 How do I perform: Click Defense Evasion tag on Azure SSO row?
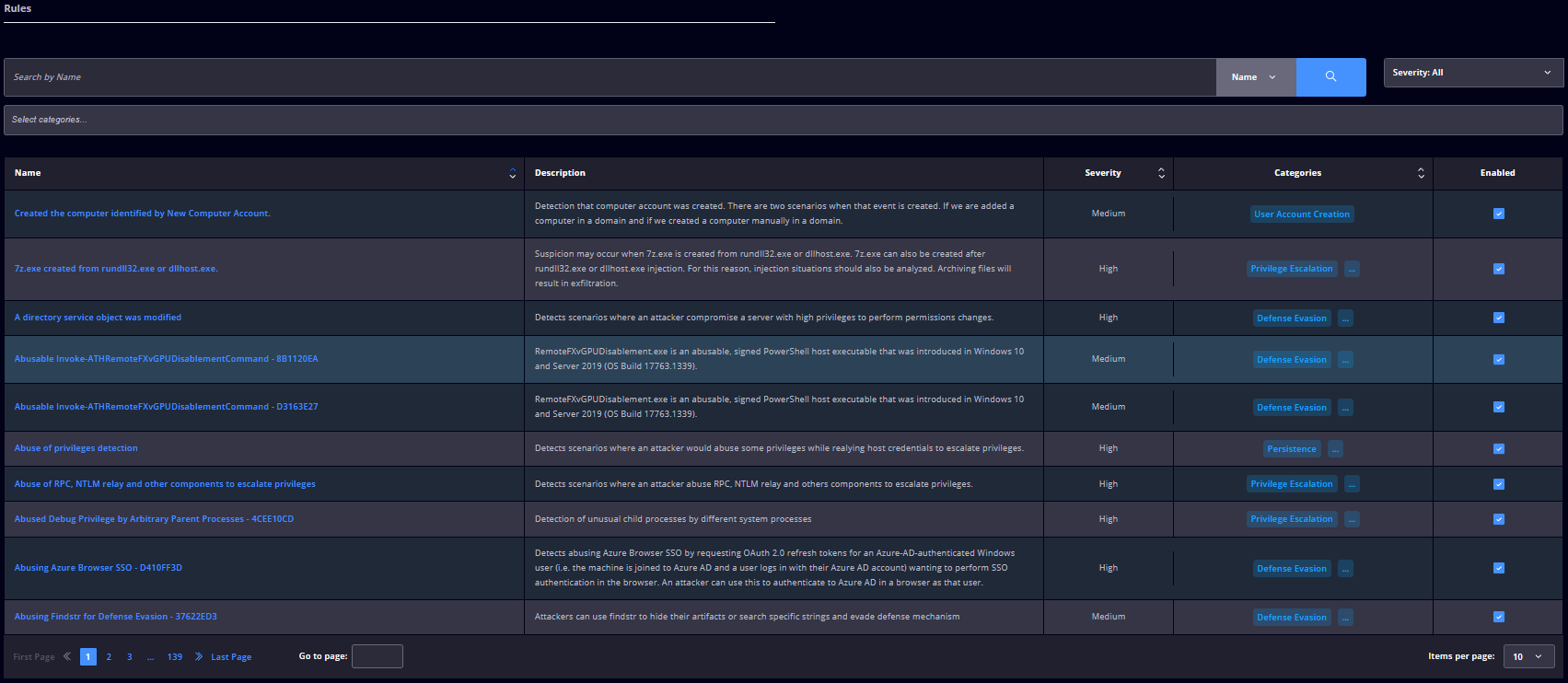(1292, 569)
